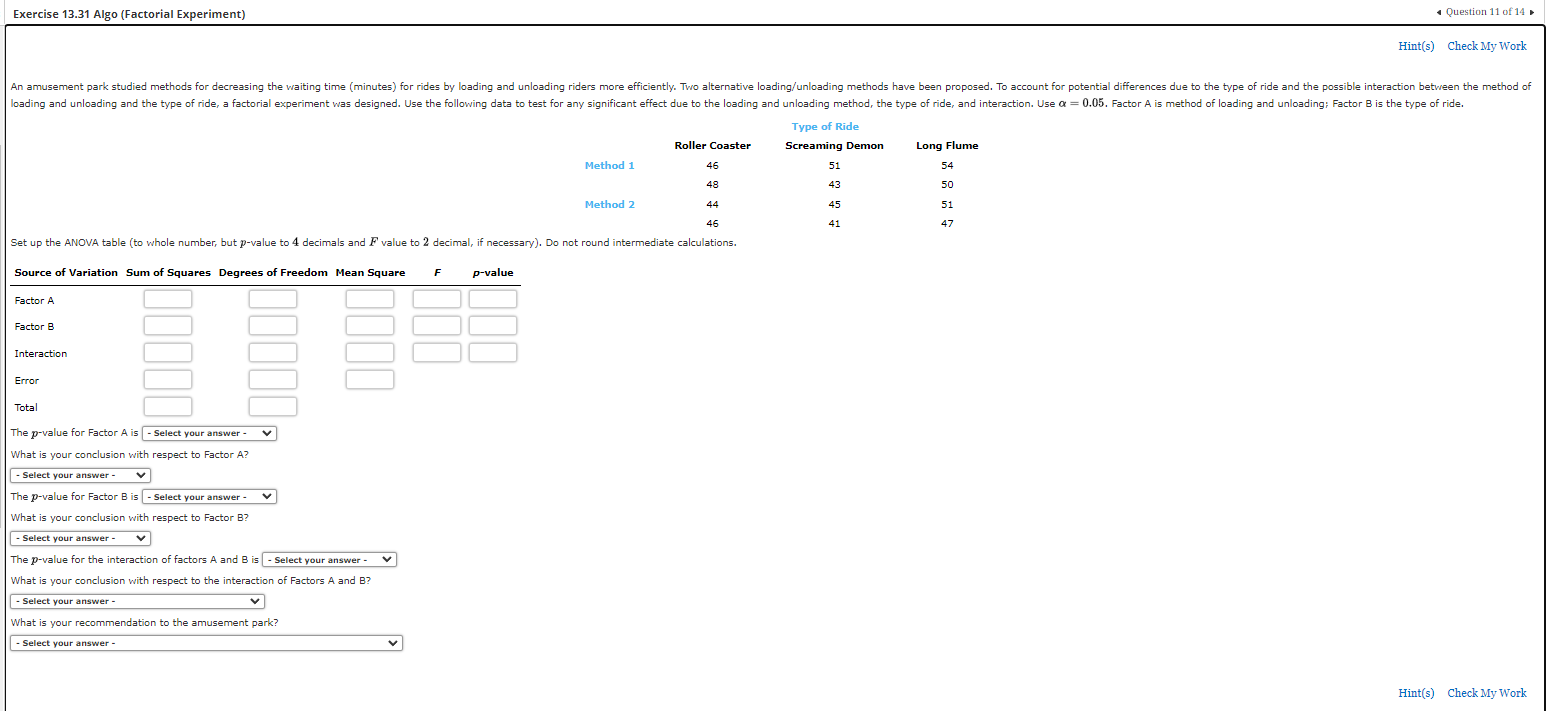The image size is (1567, 711).
Task: Open the Factor B conclusion dropdown
Action: tap(79, 538)
